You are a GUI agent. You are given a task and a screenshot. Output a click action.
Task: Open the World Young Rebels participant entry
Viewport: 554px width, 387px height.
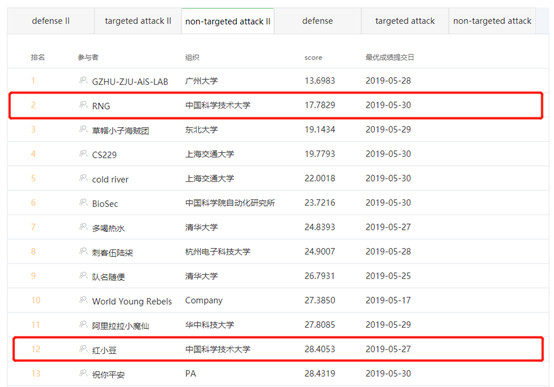132,301
